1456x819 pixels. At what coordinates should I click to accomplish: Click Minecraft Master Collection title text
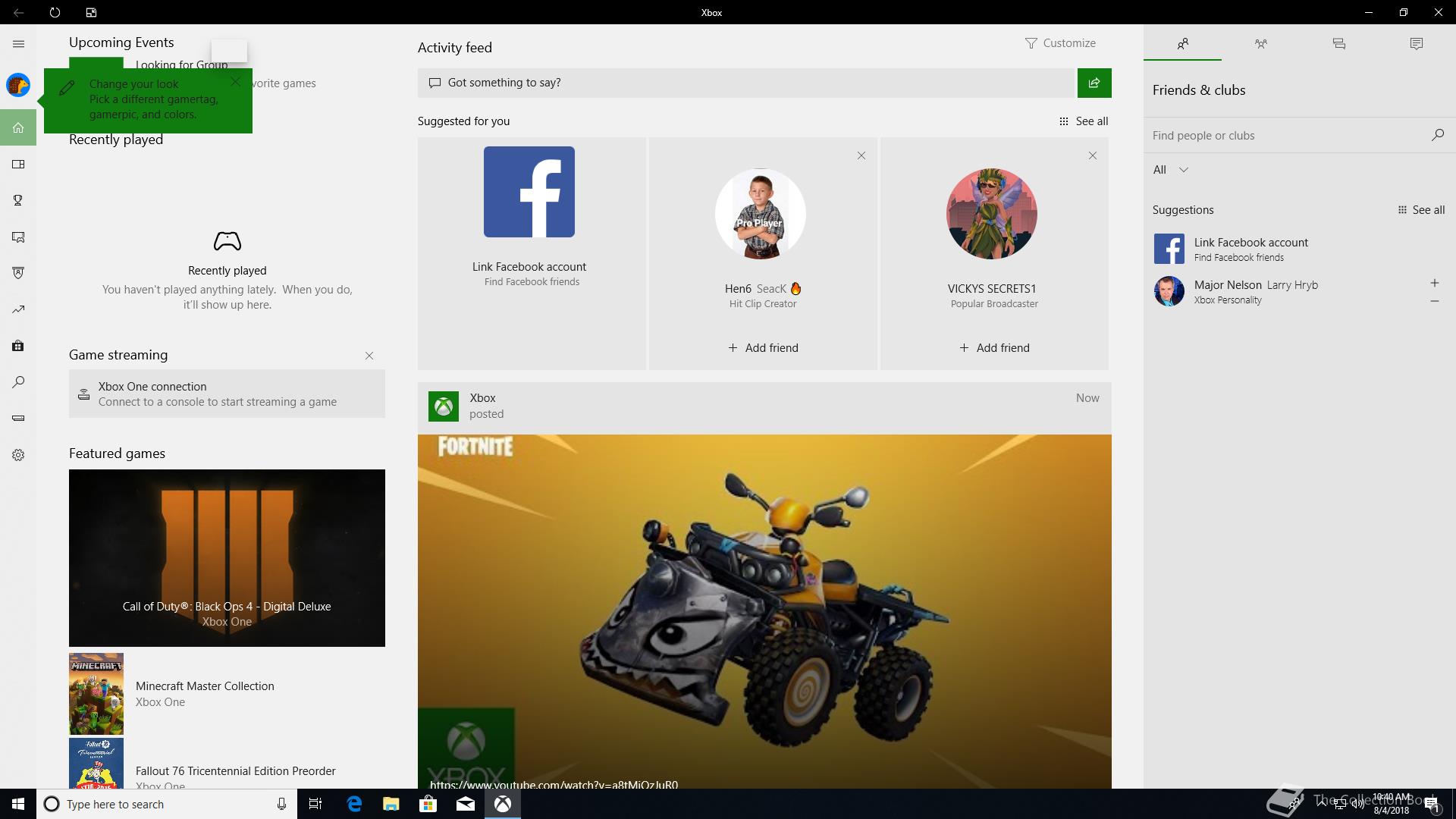point(205,686)
